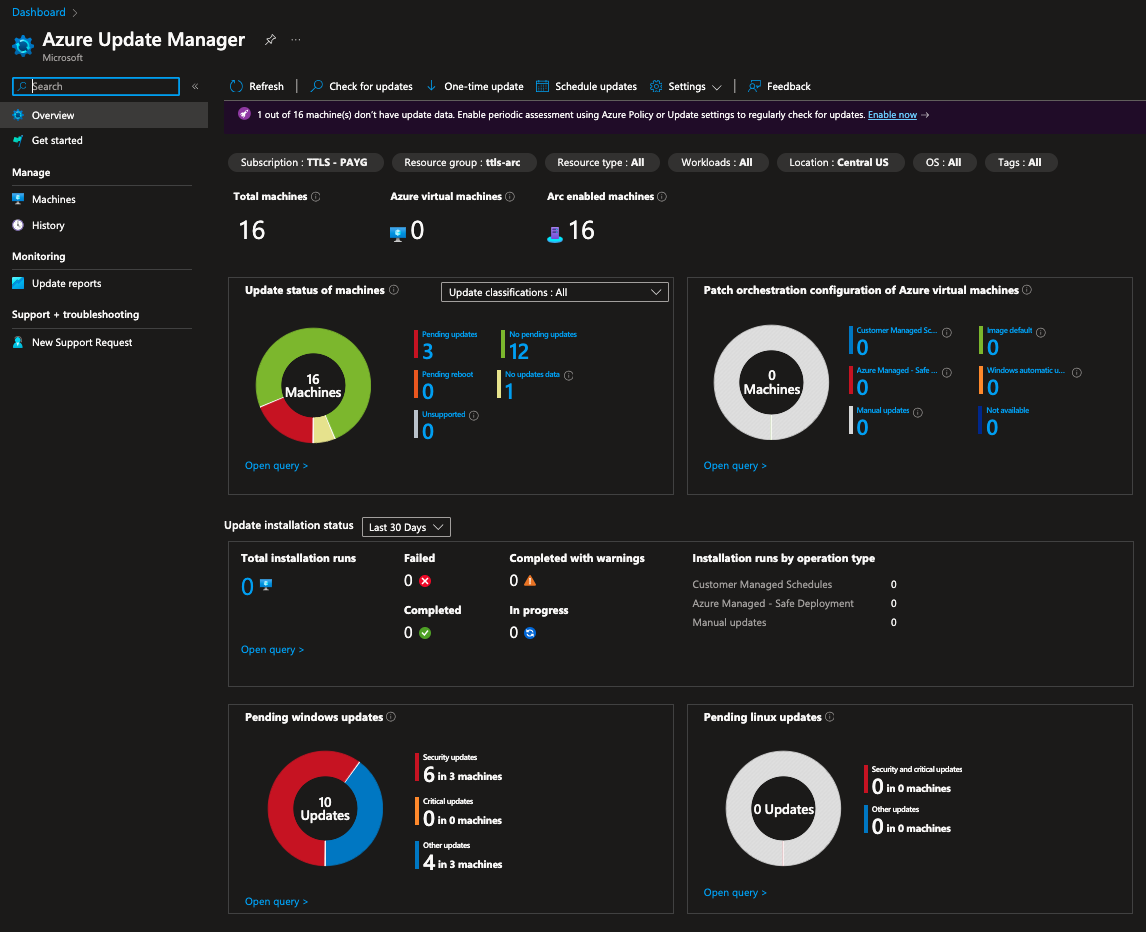Click the info icon beside Arc enabled machines
Viewport: 1146px width, 932px height.
662,197
